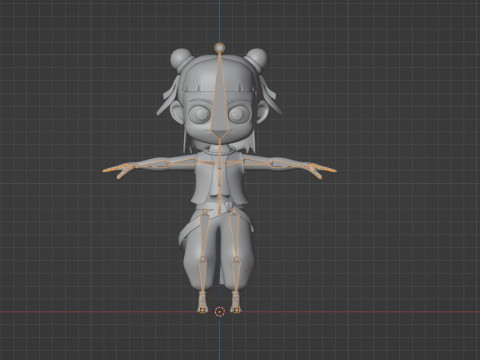Screen dimensions: 480x360
Task: Select the eye on the viewer's right
Action: [239, 114]
